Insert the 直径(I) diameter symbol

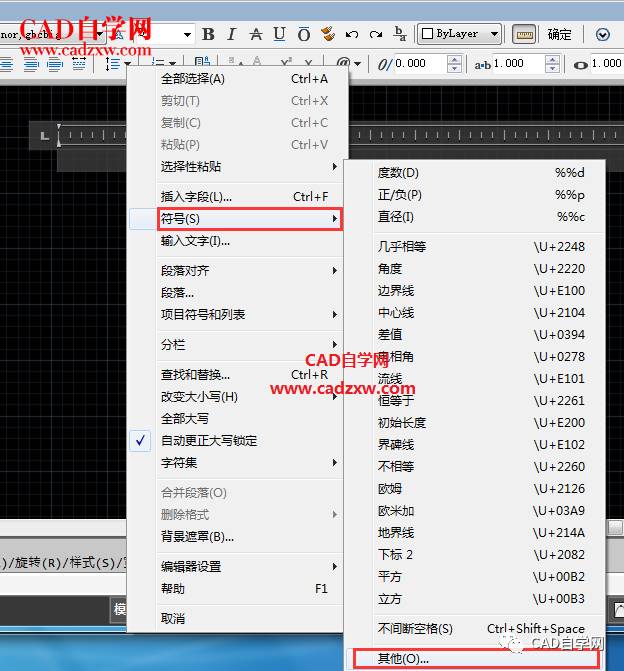click(x=395, y=217)
